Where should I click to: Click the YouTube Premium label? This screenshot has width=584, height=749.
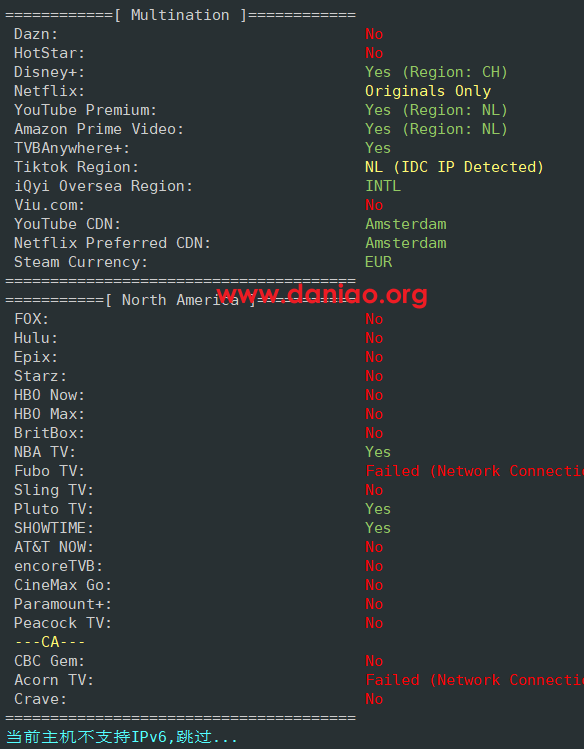(x=85, y=110)
